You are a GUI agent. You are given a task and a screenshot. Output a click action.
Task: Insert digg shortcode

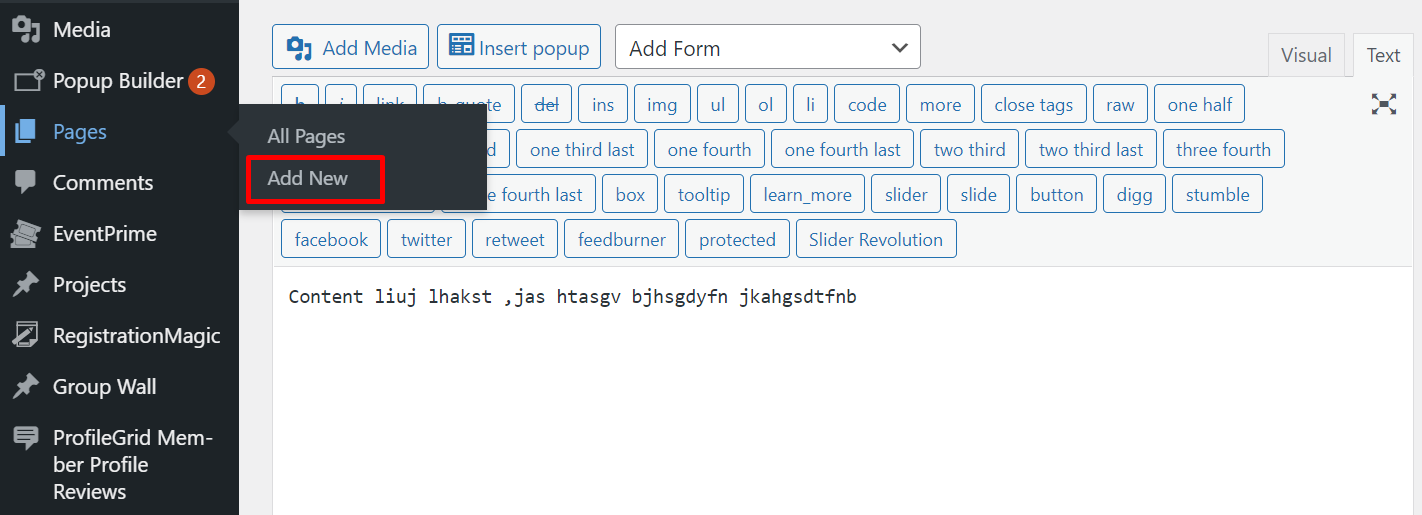pyautogui.click(x=1135, y=195)
